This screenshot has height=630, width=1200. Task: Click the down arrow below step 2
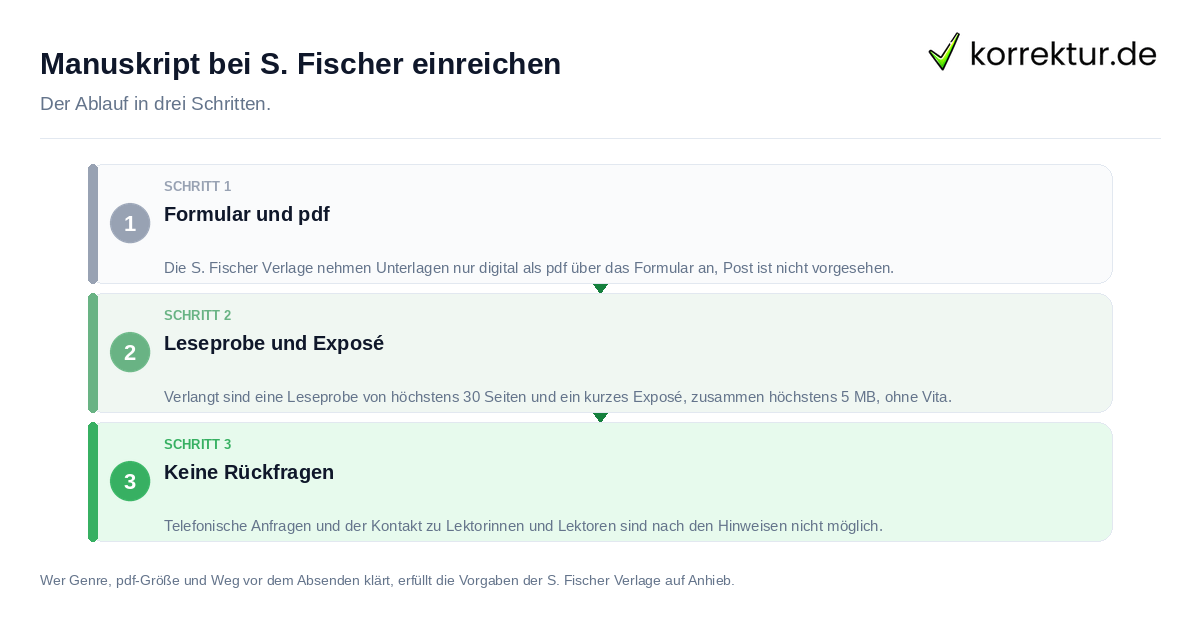[600, 417]
